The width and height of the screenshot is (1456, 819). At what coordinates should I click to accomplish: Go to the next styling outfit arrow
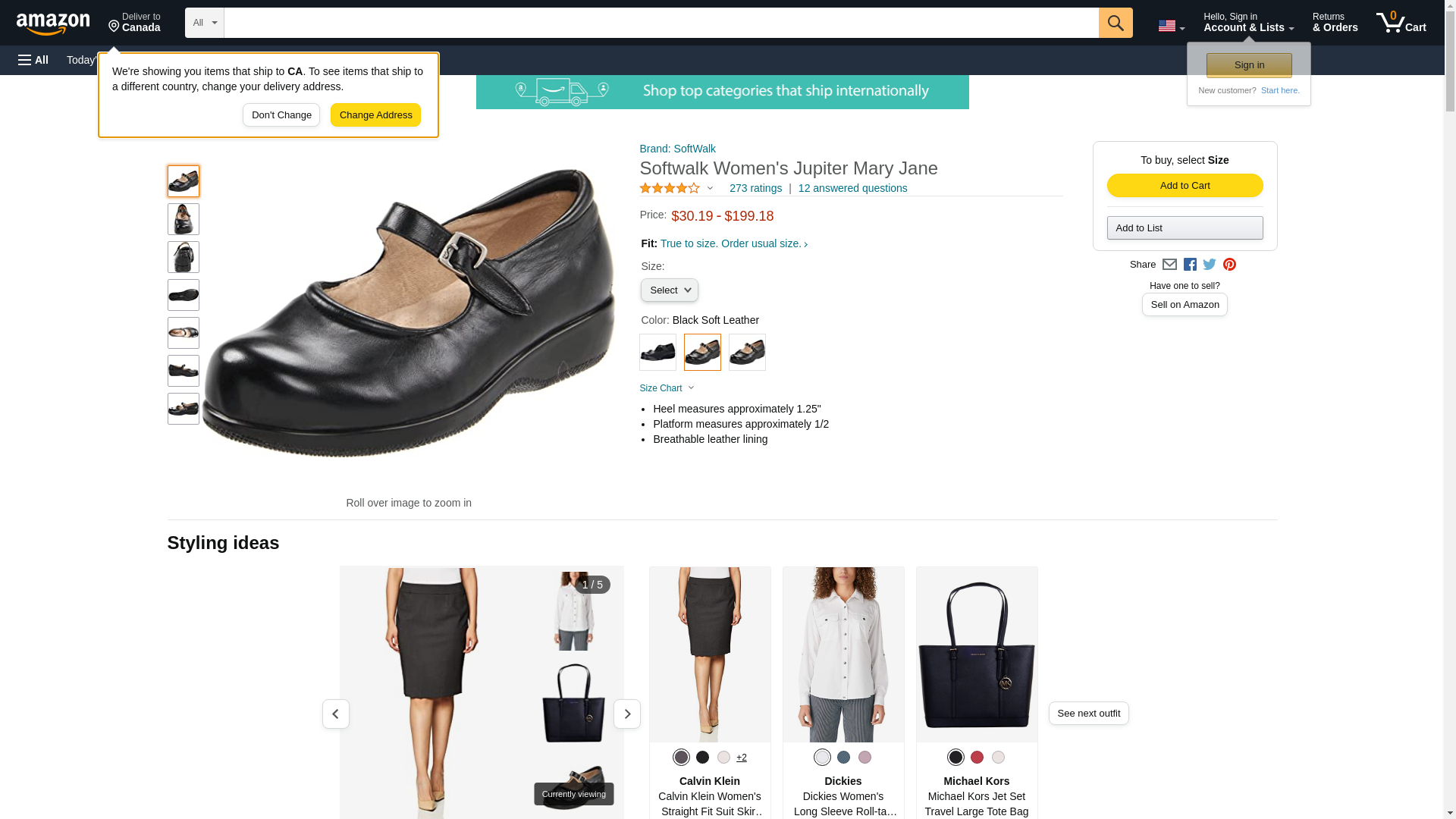coord(626,714)
